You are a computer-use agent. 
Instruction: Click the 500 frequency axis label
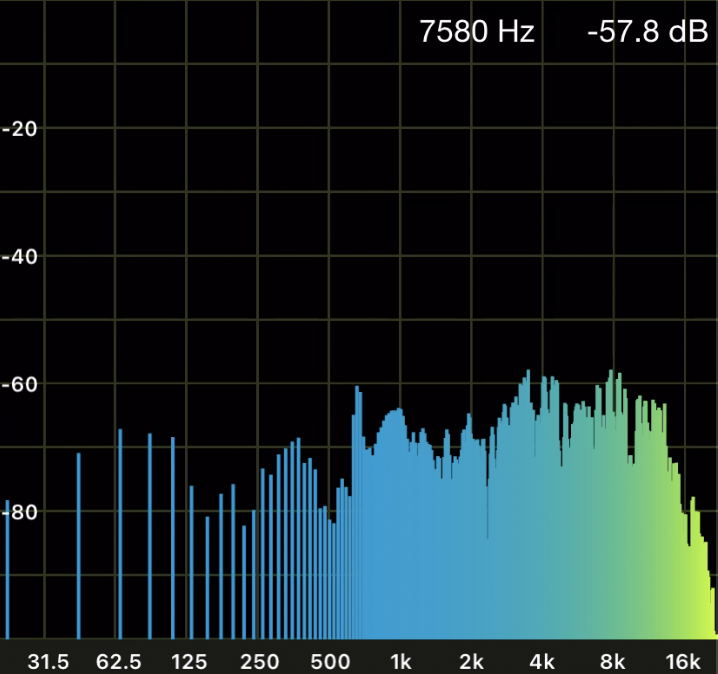tap(330, 662)
